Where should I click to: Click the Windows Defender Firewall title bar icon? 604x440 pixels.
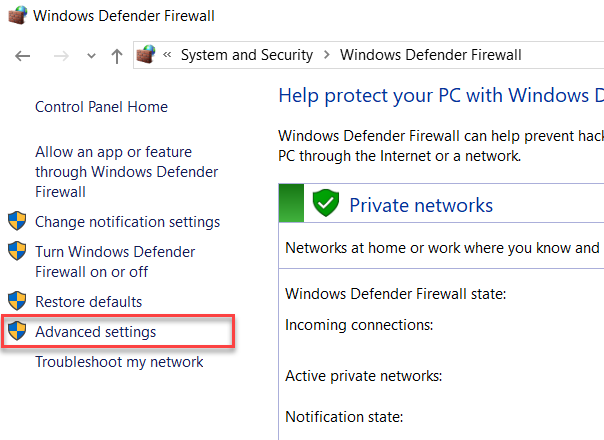[17, 16]
